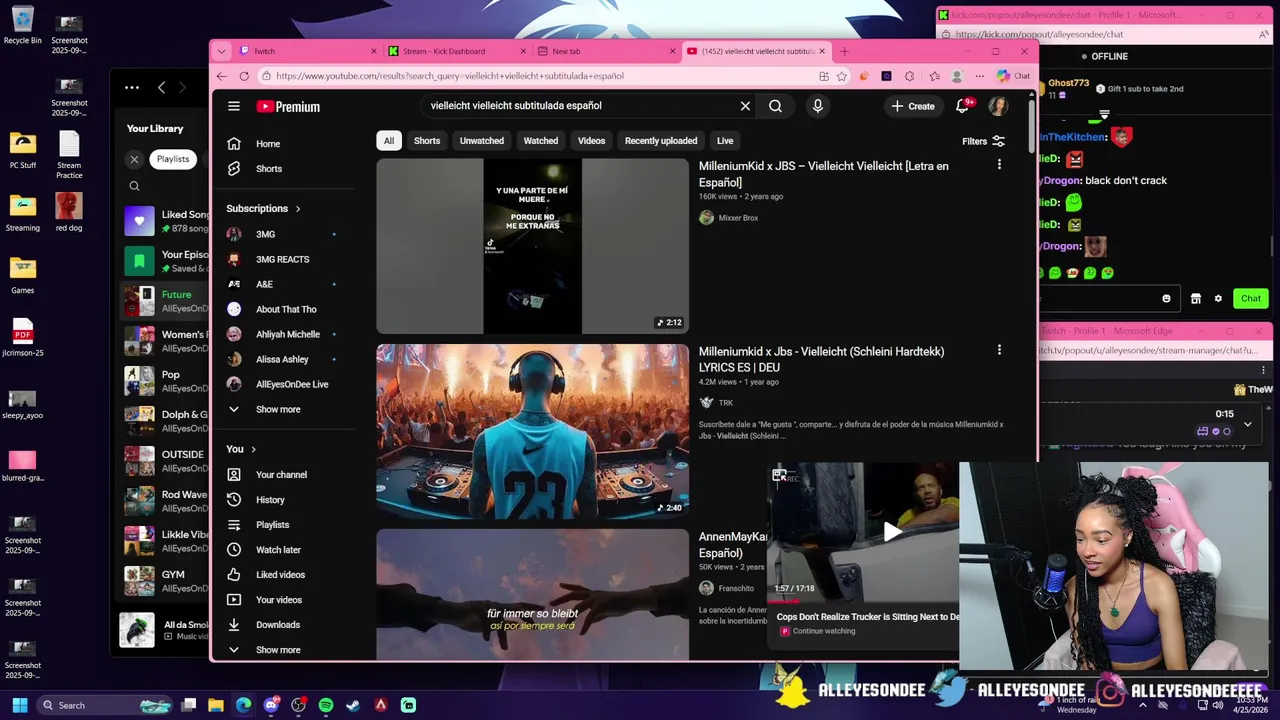This screenshot has width=1280, height=720.
Task: Open YouTube notifications bell
Action: pyautogui.click(x=962, y=106)
